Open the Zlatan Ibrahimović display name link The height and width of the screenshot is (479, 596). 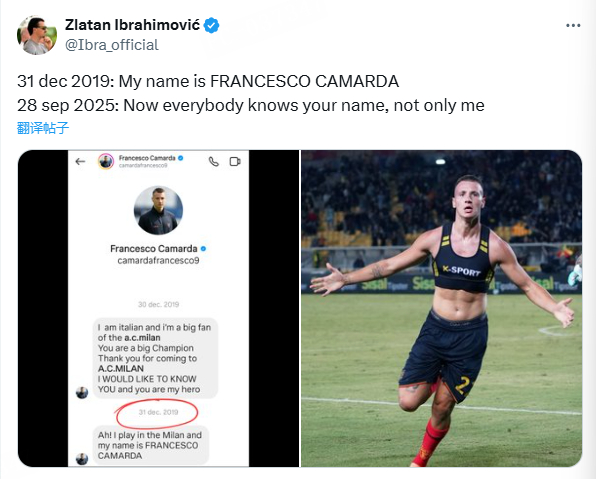(x=132, y=25)
